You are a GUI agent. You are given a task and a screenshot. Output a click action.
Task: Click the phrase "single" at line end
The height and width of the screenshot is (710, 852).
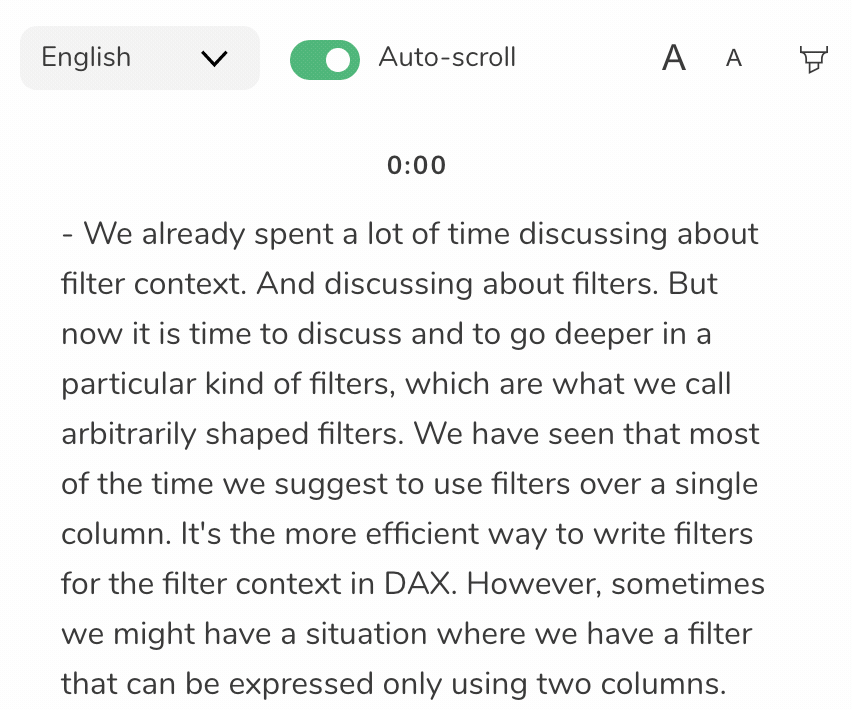coord(716,484)
